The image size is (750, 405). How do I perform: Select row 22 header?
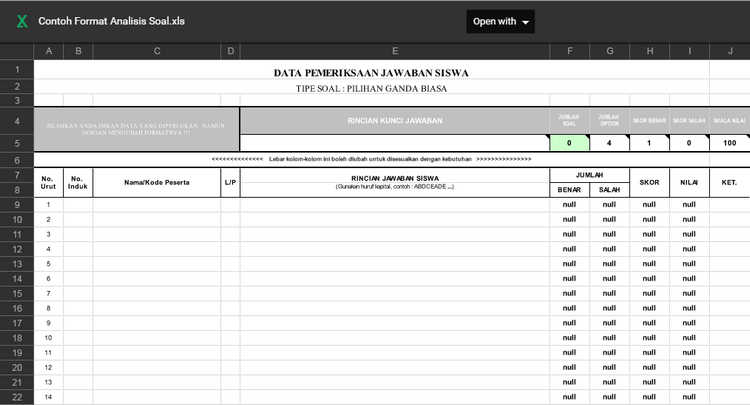pos(17,397)
